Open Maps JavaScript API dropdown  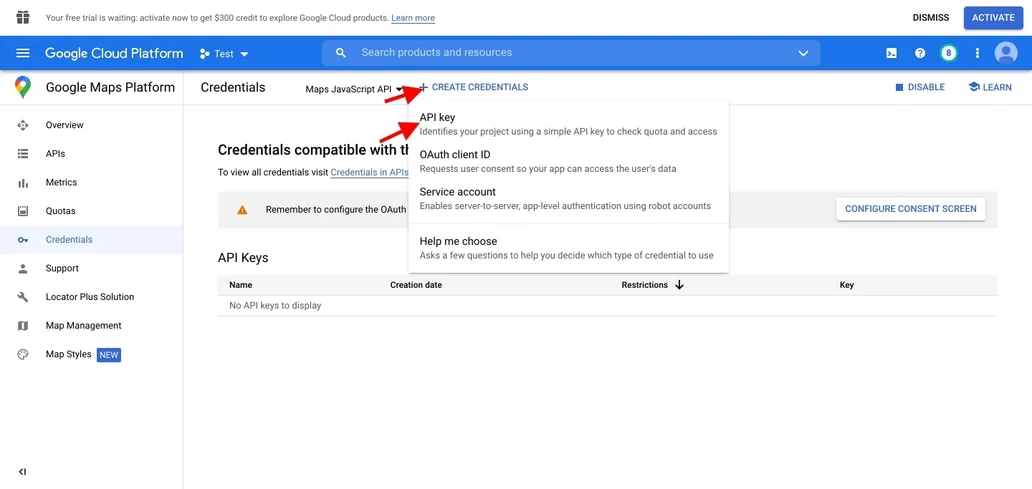tap(353, 89)
